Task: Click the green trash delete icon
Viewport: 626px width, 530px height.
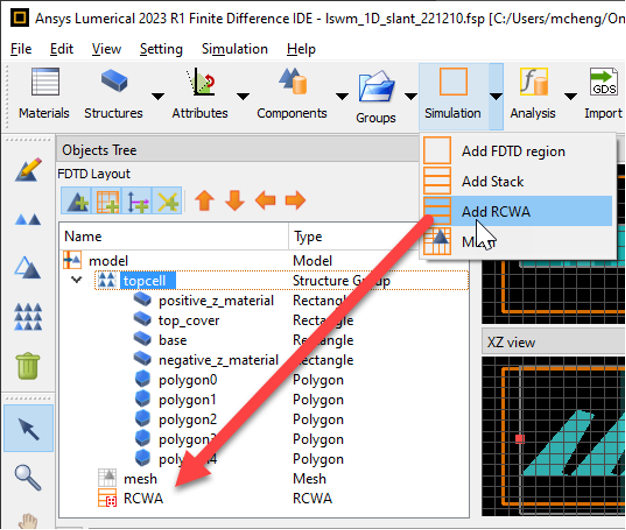Action: [x=28, y=366]
